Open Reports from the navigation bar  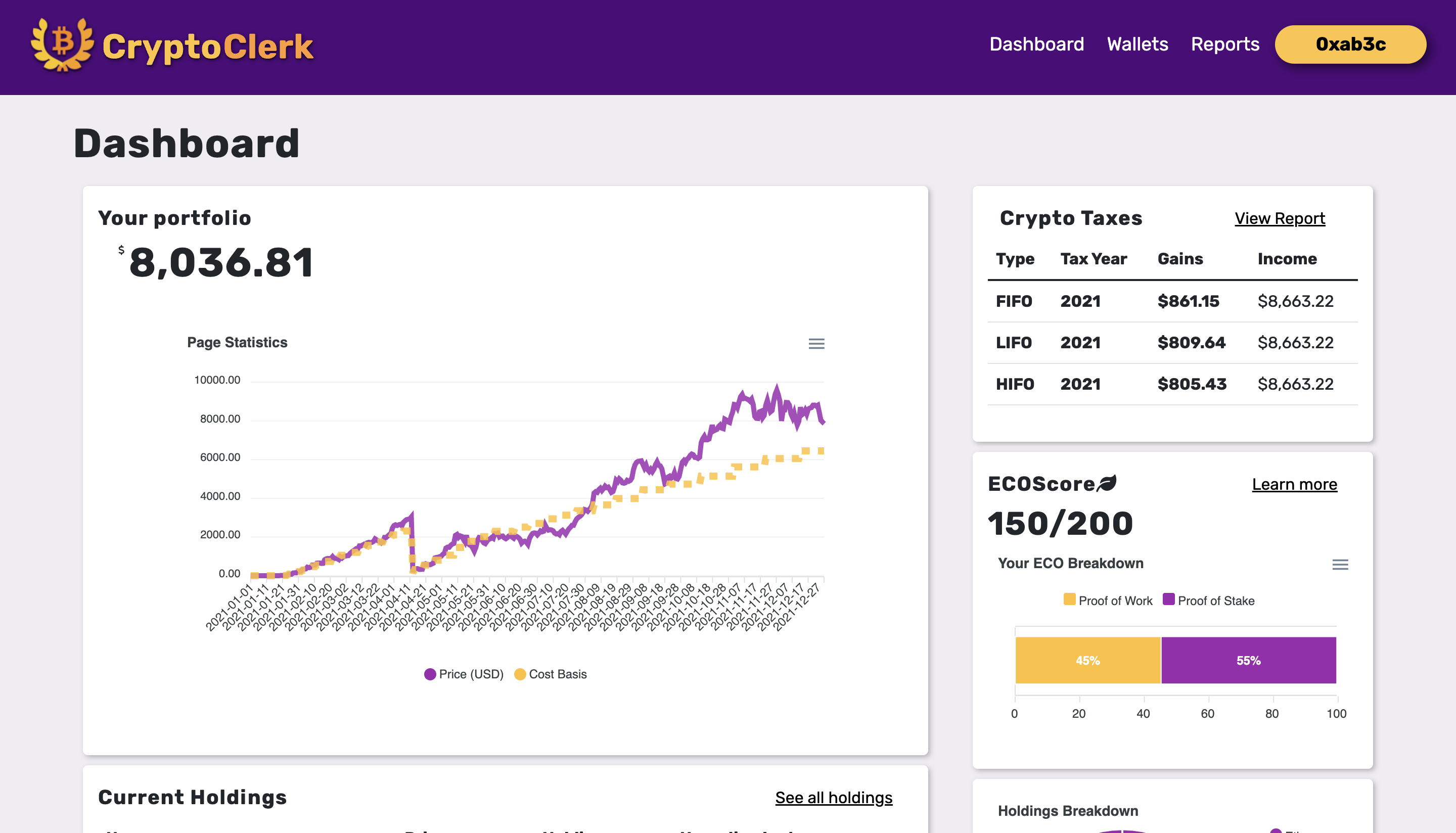pyautogui.click(x=1225, y=44)
